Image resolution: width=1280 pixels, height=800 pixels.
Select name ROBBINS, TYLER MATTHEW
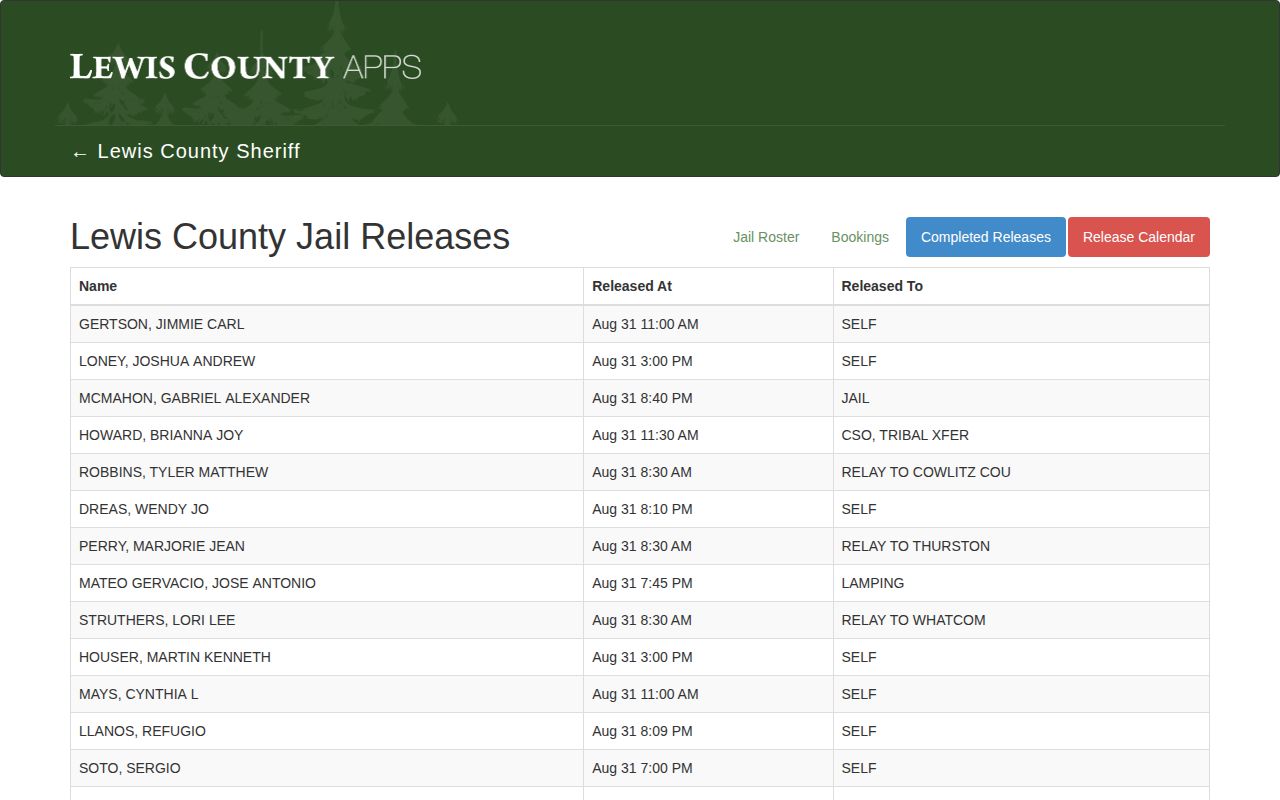click(174, 472)
